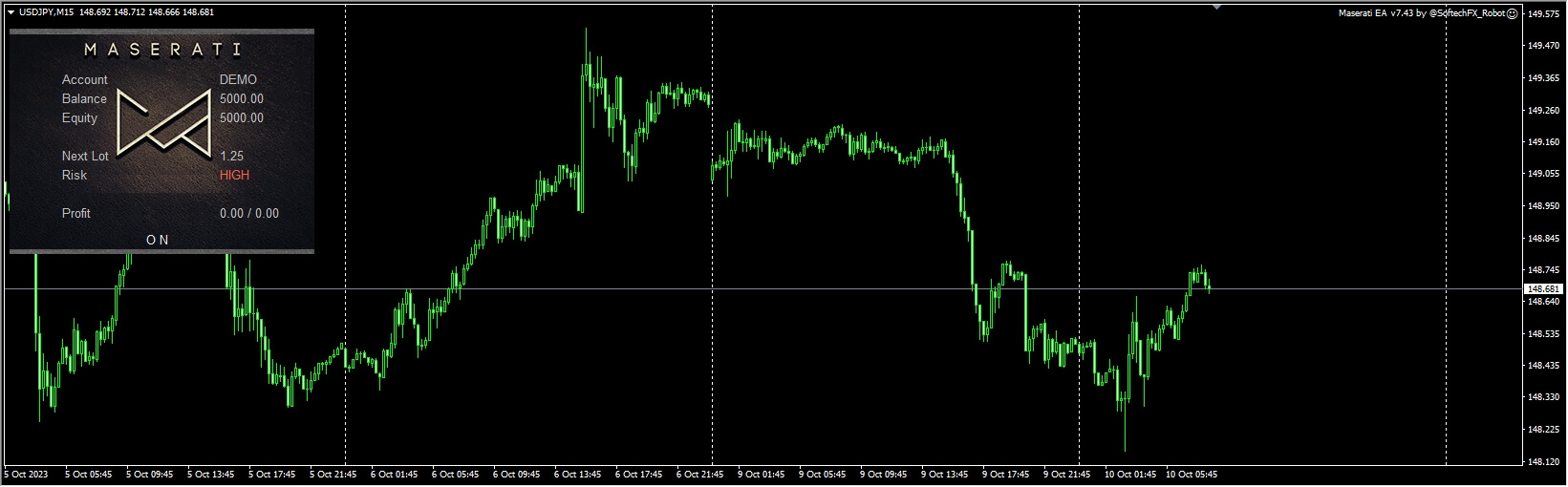1568x487 pixels.
Task: Click the current price label 148.681
Action: 1543,288
